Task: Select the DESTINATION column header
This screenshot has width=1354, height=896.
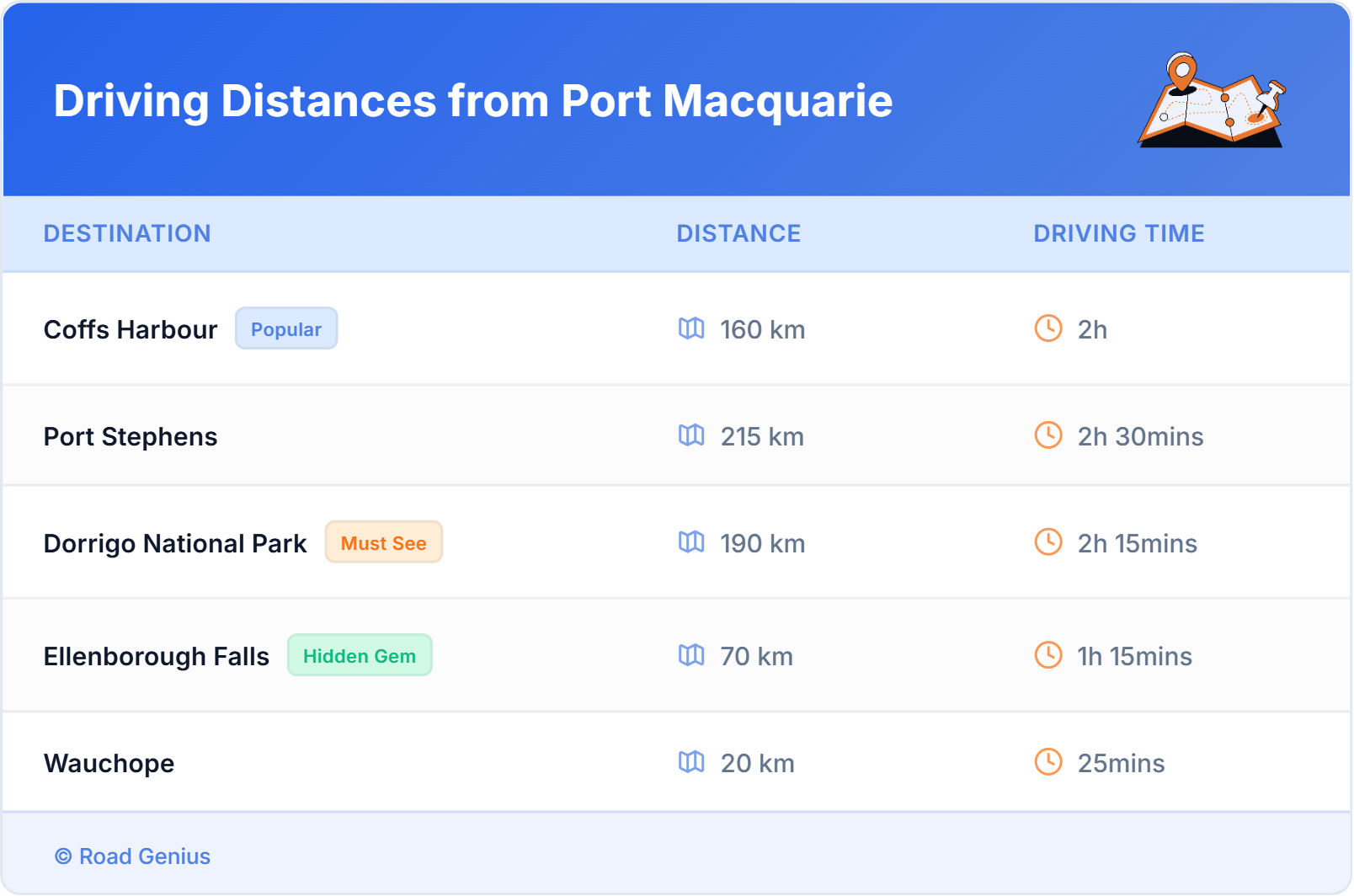Action: click(x=127, y=233)
